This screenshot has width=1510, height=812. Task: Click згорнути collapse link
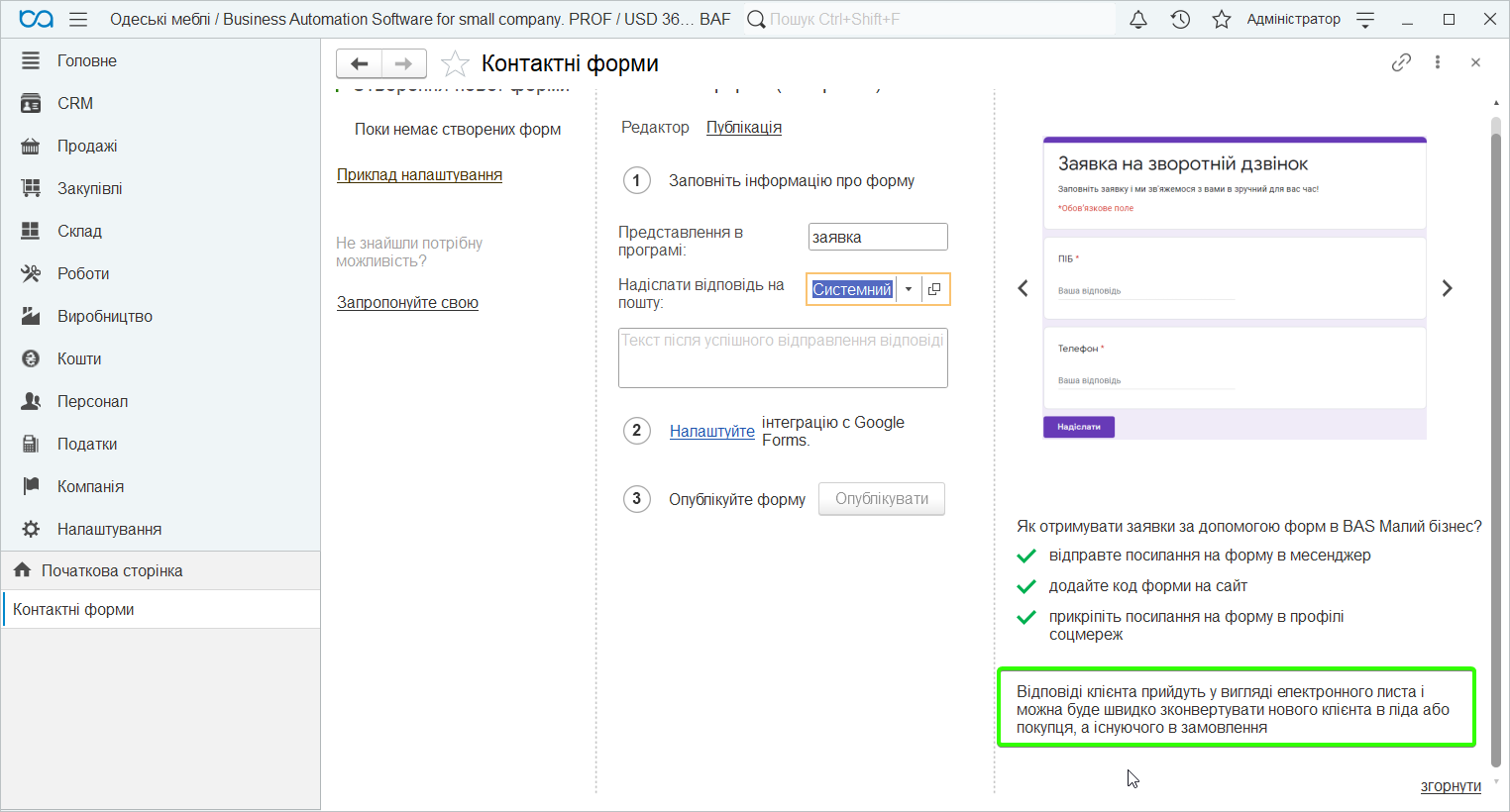click(1451, 785)
